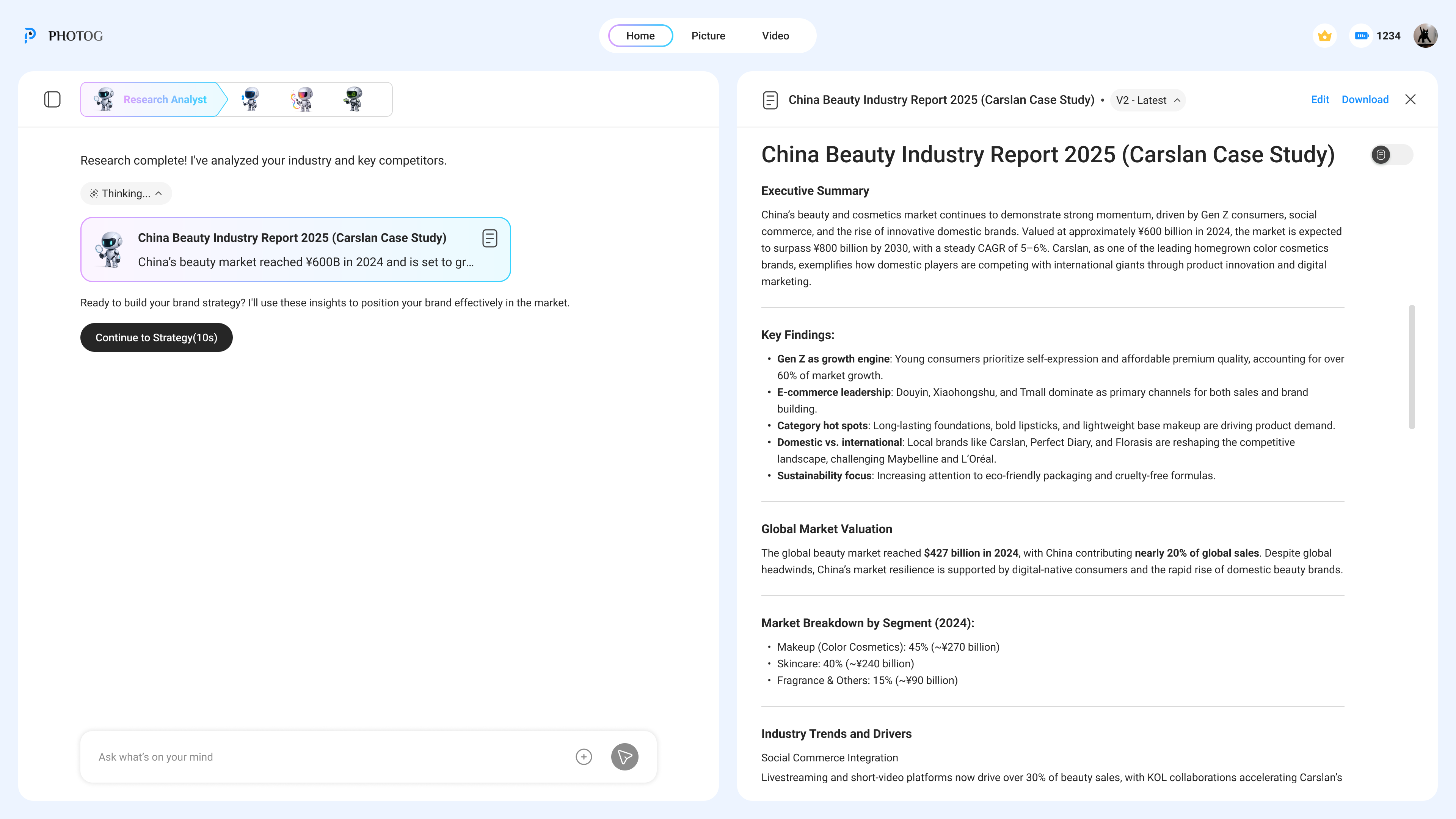
Task: Switch to the Picture tab
Action: [708, 35]
